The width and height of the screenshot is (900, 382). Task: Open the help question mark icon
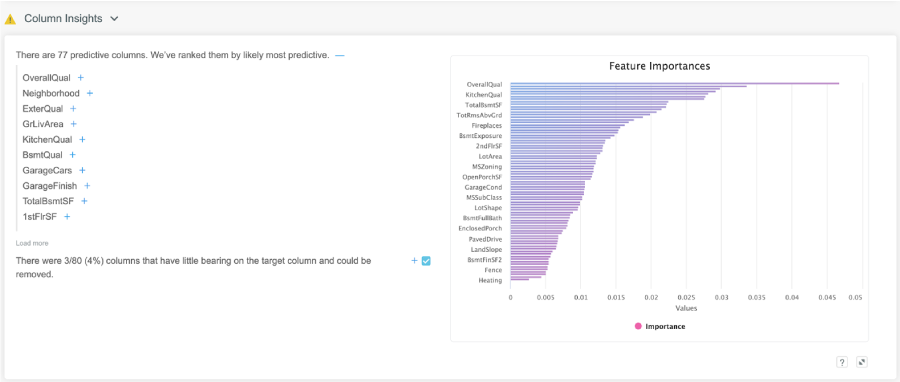coord(842,362)
